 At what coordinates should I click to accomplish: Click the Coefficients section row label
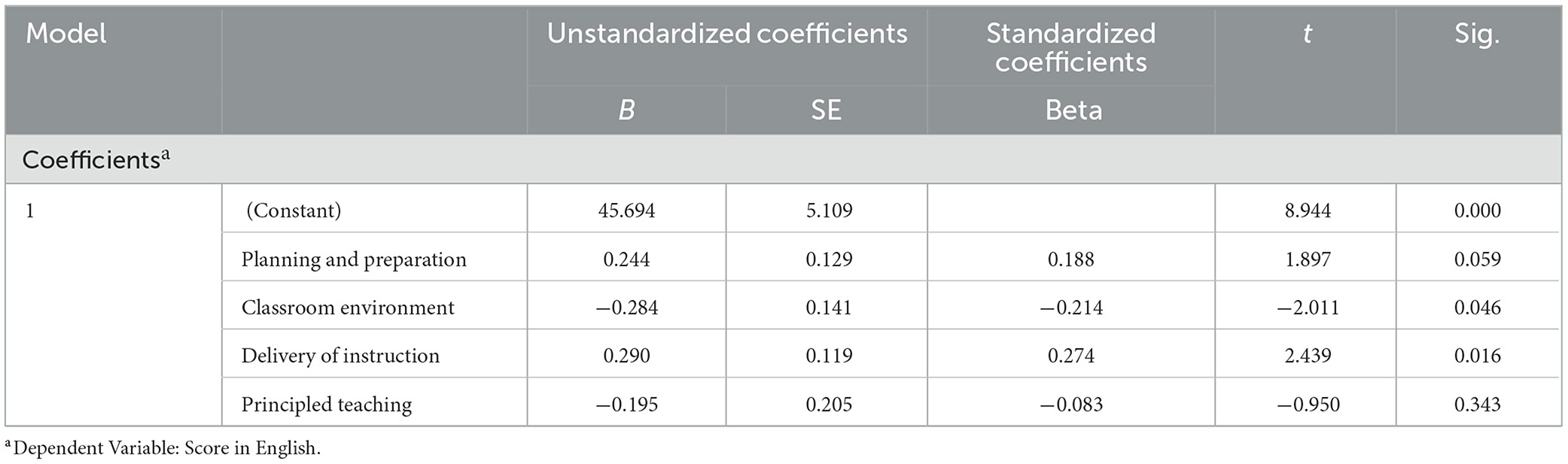pyautogui.click(x=96, y=159)
